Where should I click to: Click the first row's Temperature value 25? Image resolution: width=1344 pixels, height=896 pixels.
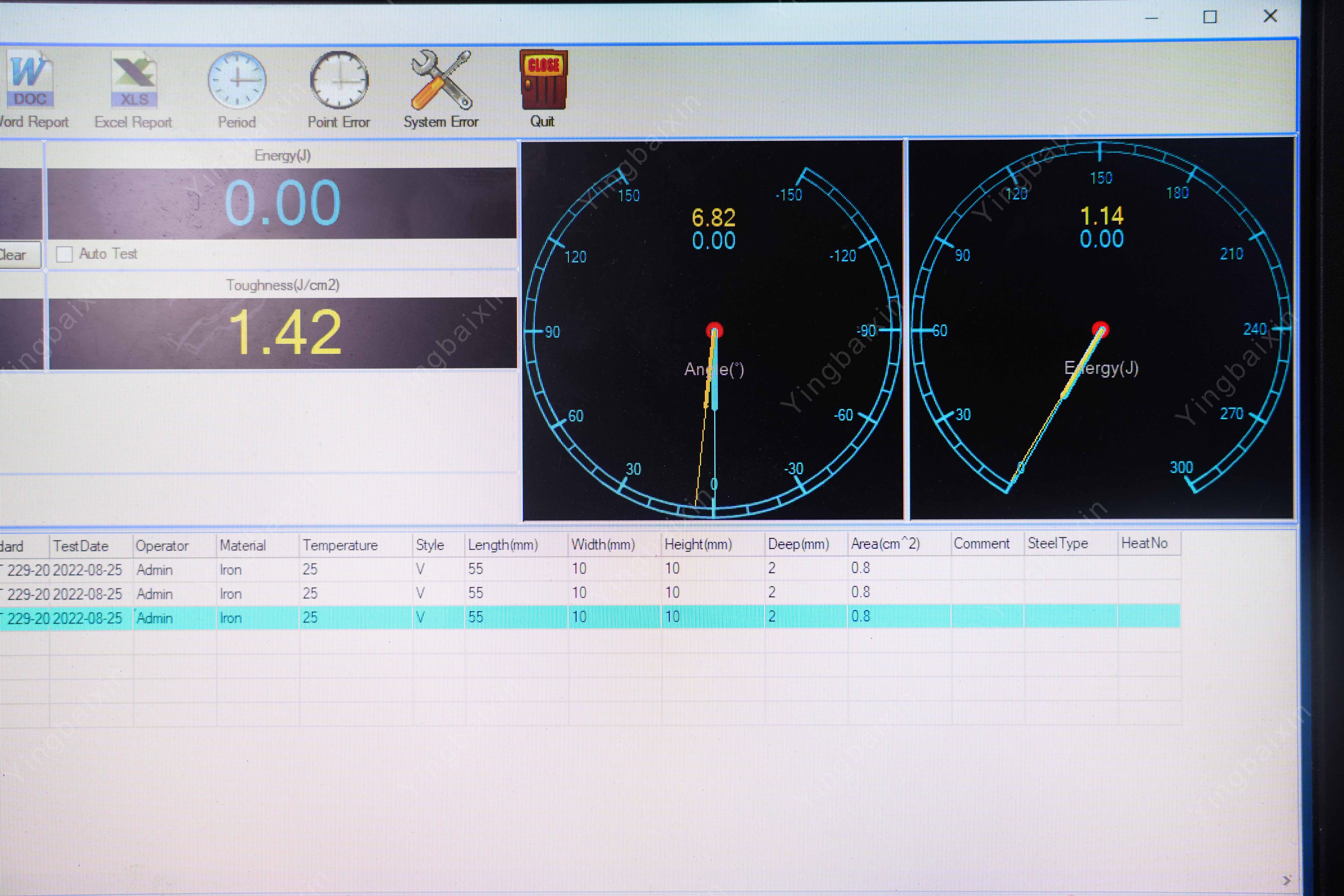355,569
